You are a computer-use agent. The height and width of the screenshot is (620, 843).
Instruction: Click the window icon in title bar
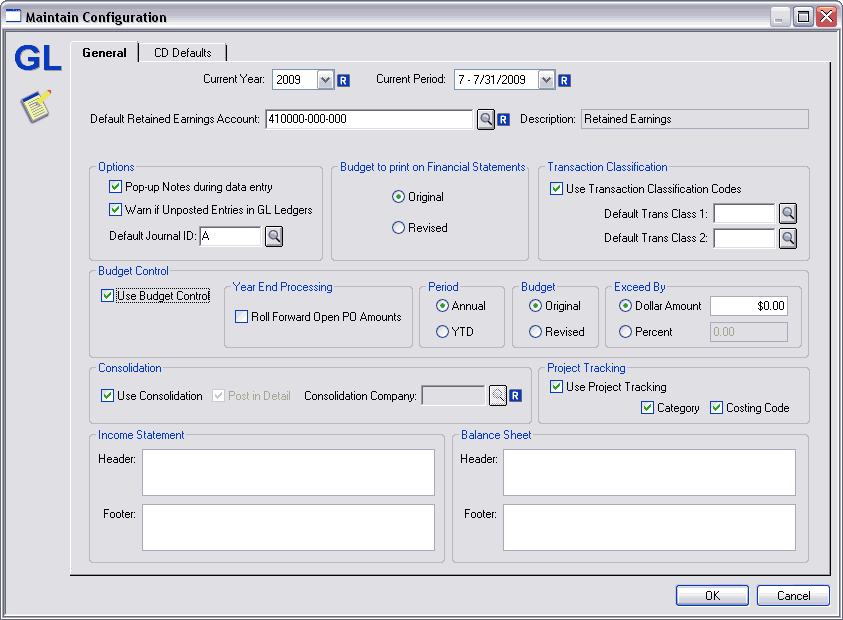click(x=13, y=16)
